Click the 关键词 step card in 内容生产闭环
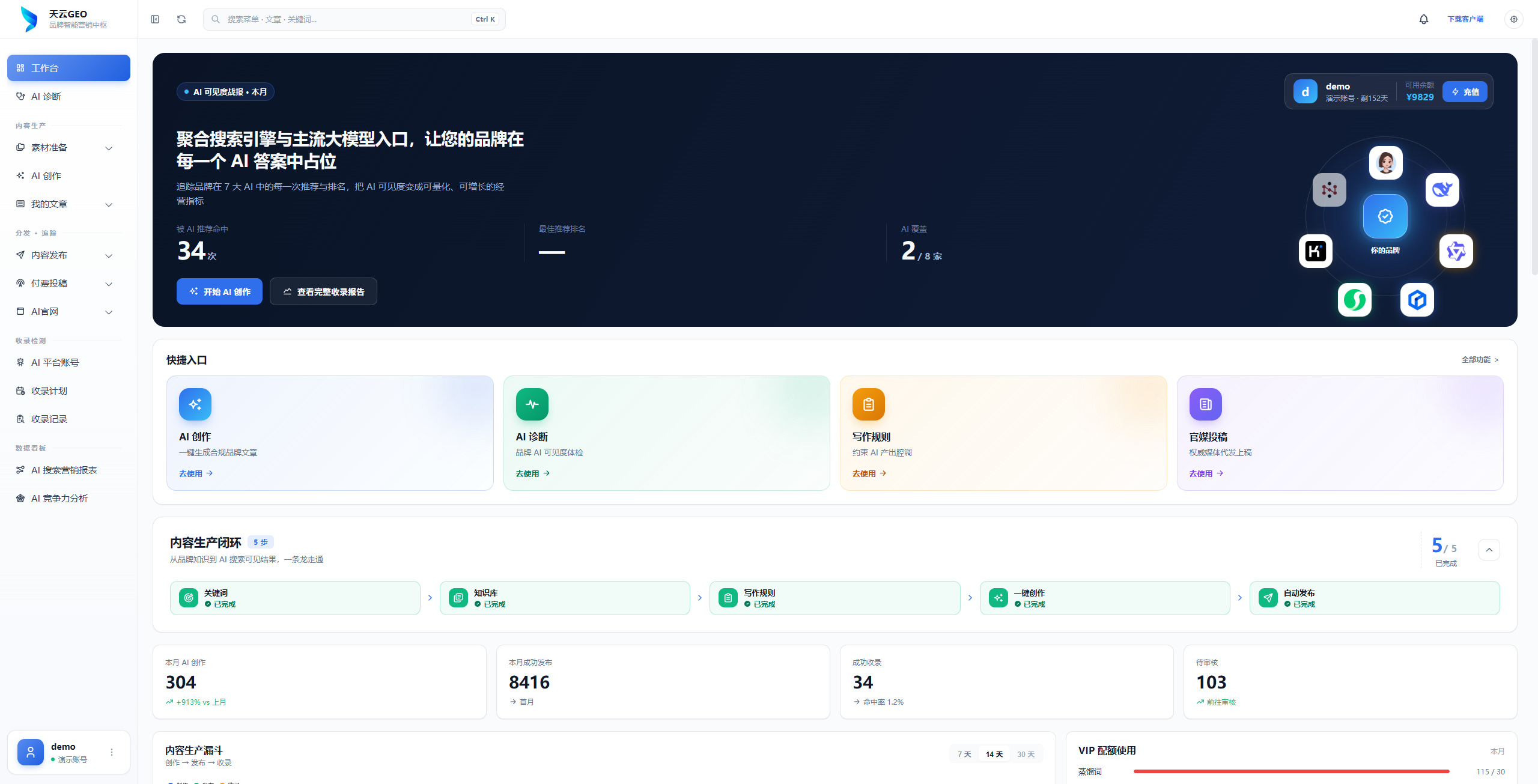Screen dimensions: 1538x784 tap(295, 598)
